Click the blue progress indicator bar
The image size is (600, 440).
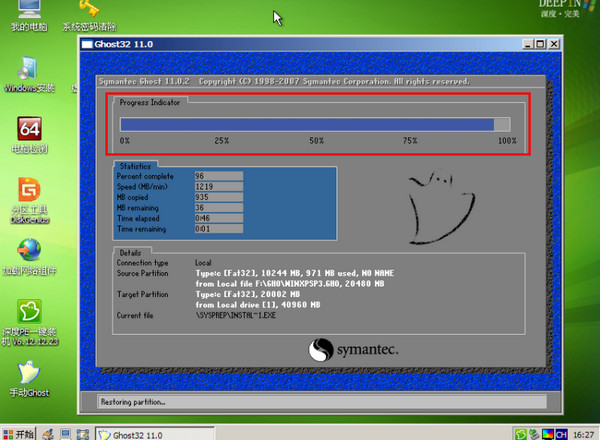click(315, 125)
